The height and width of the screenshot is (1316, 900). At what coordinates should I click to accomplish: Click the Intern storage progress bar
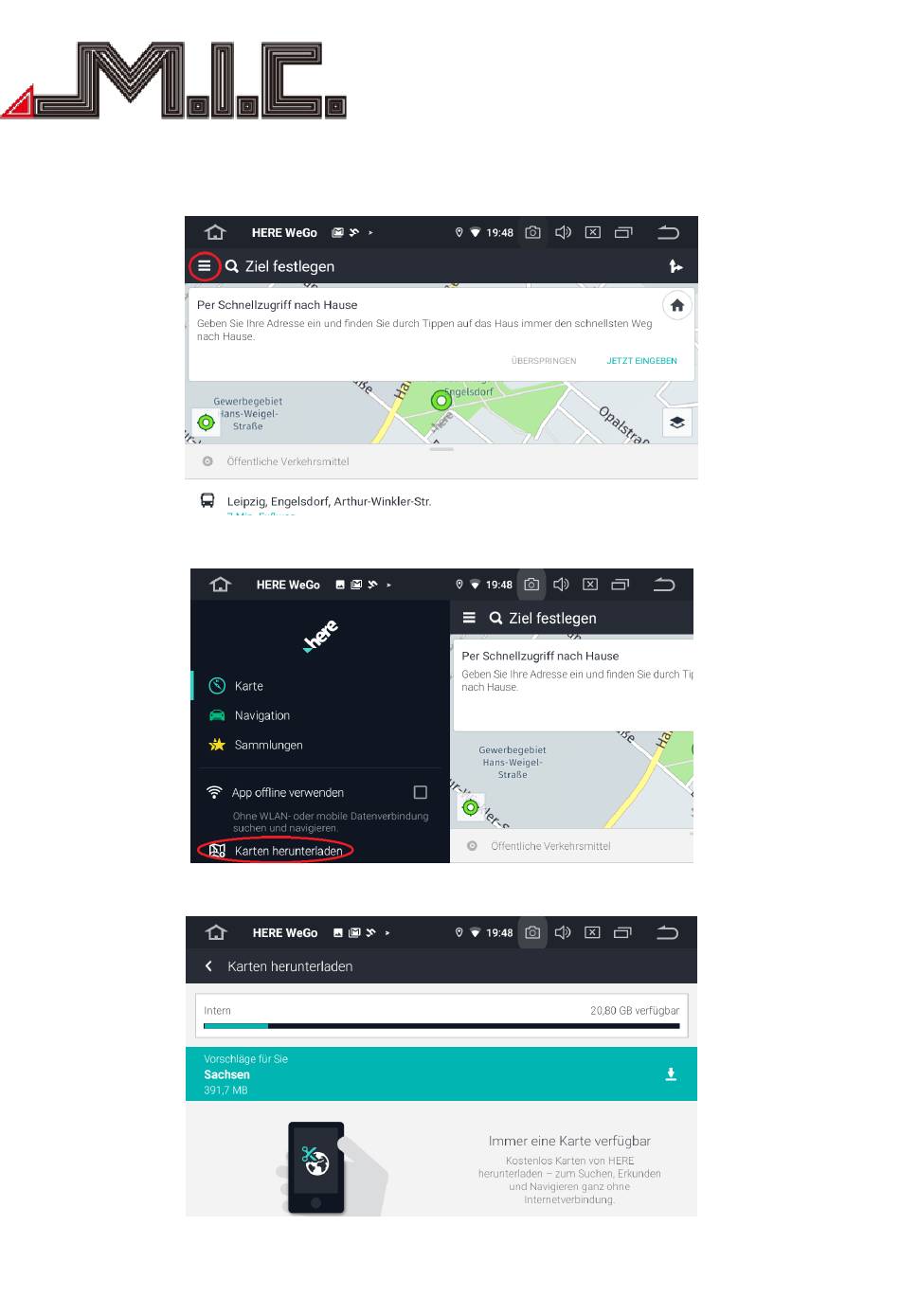tap(441, 1025)
